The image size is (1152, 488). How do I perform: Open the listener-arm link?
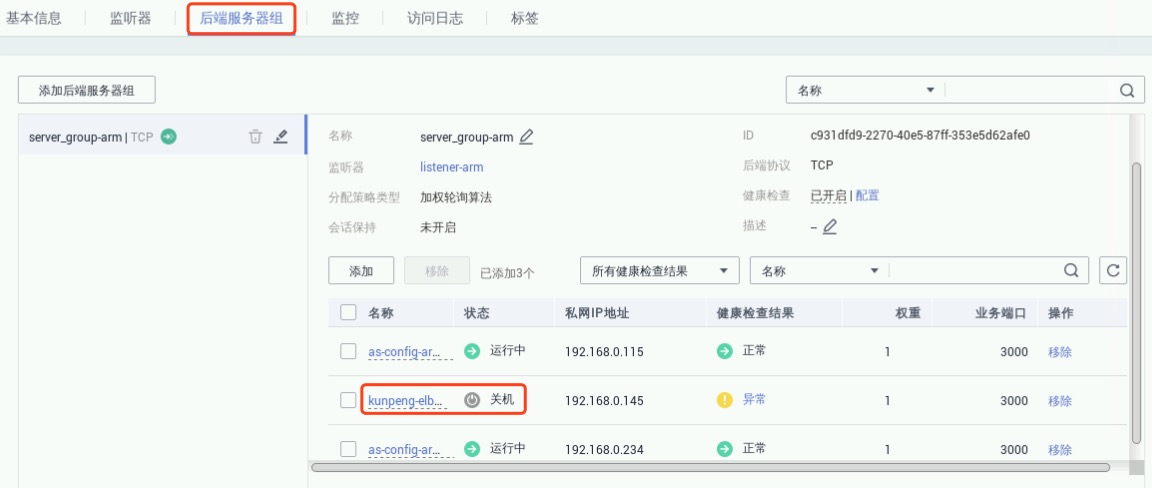[451, 167]
